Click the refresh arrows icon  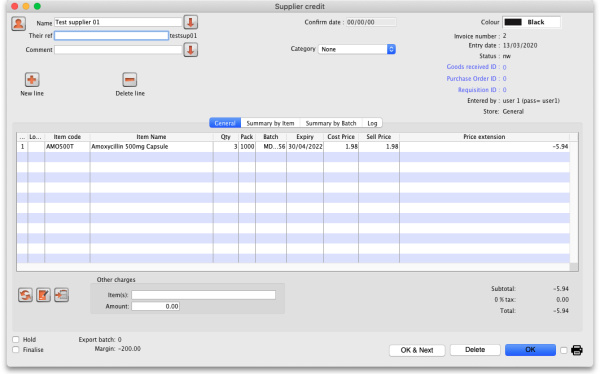point(25,295)
